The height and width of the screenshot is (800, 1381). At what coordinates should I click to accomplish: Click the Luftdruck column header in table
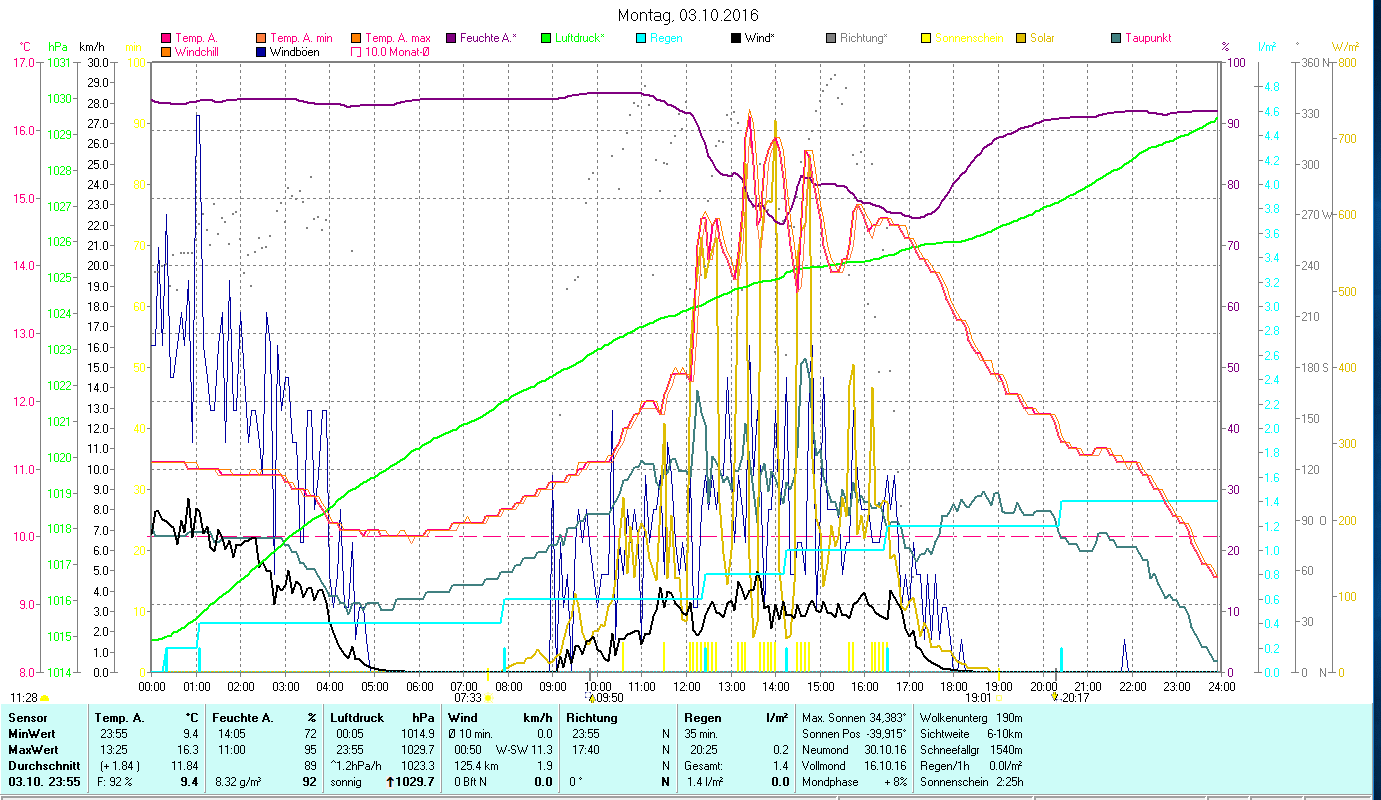(x=357, y=718)
